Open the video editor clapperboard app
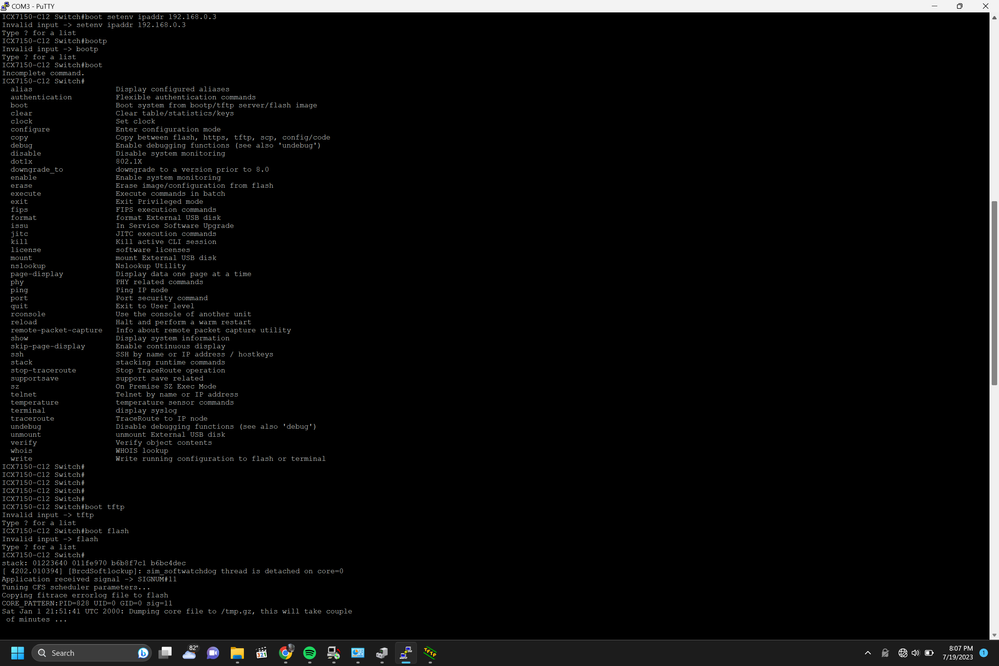999x666 pixels. pyautogui.click(x=262, y=653)
